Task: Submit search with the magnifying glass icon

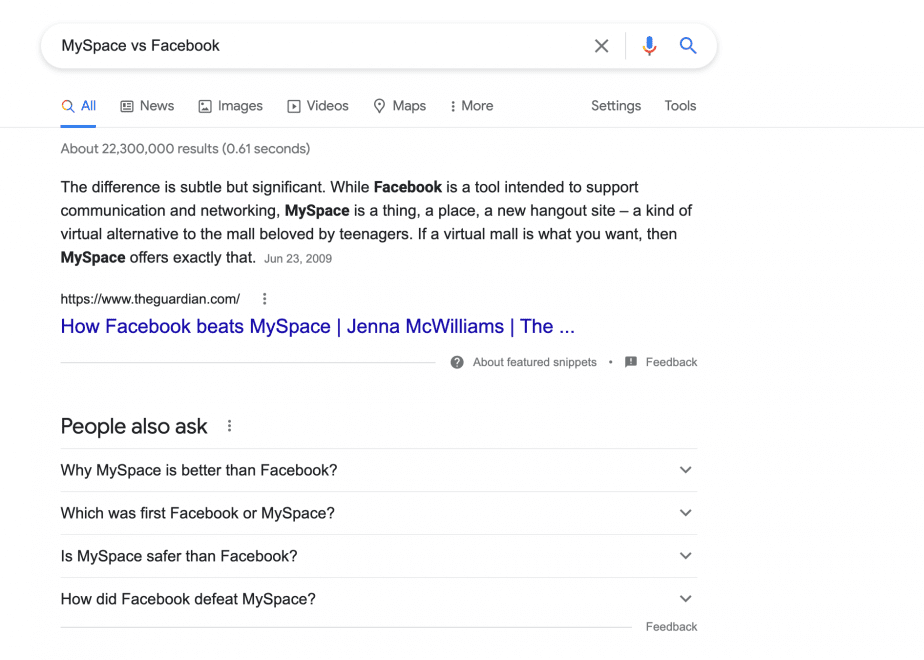Action: coord(688,45)
